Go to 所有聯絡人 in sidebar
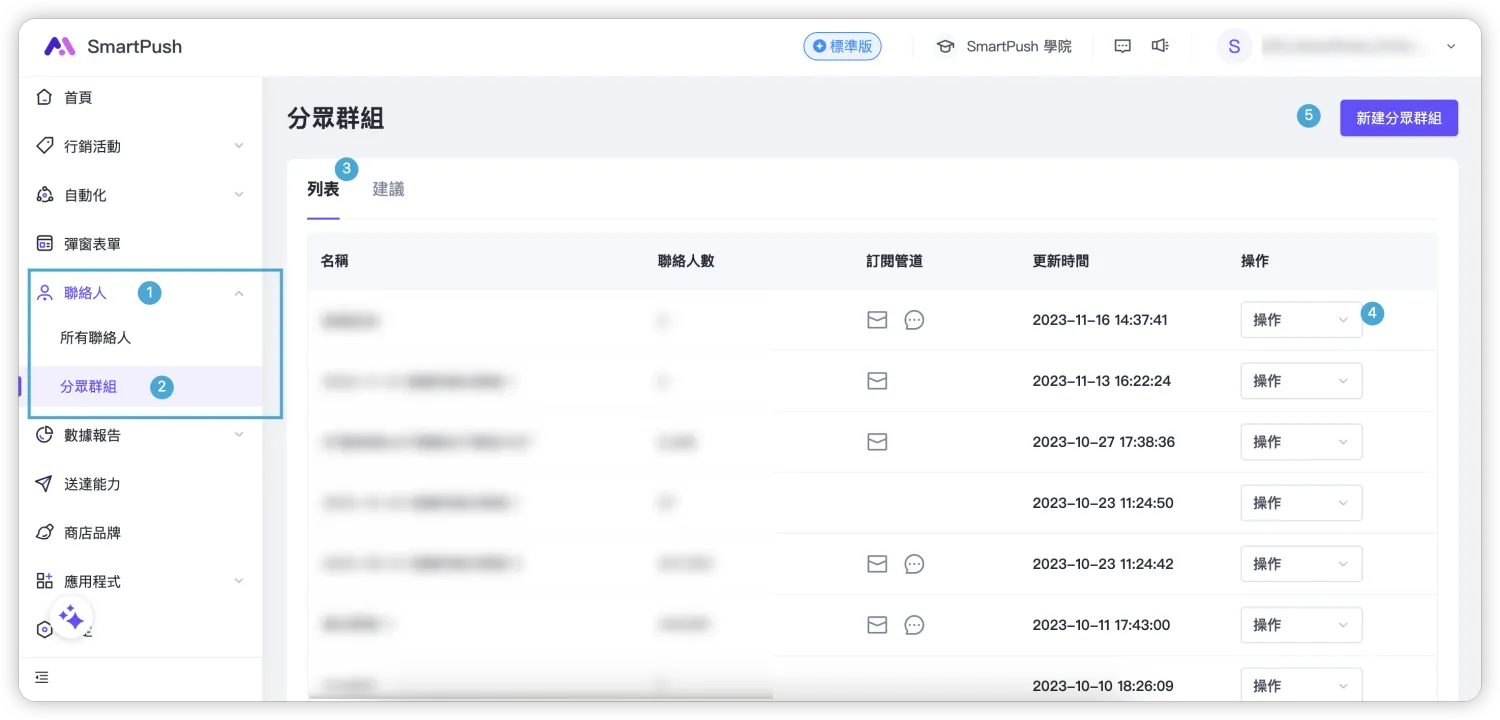The image size is (1500, 720). coord(96,338)
